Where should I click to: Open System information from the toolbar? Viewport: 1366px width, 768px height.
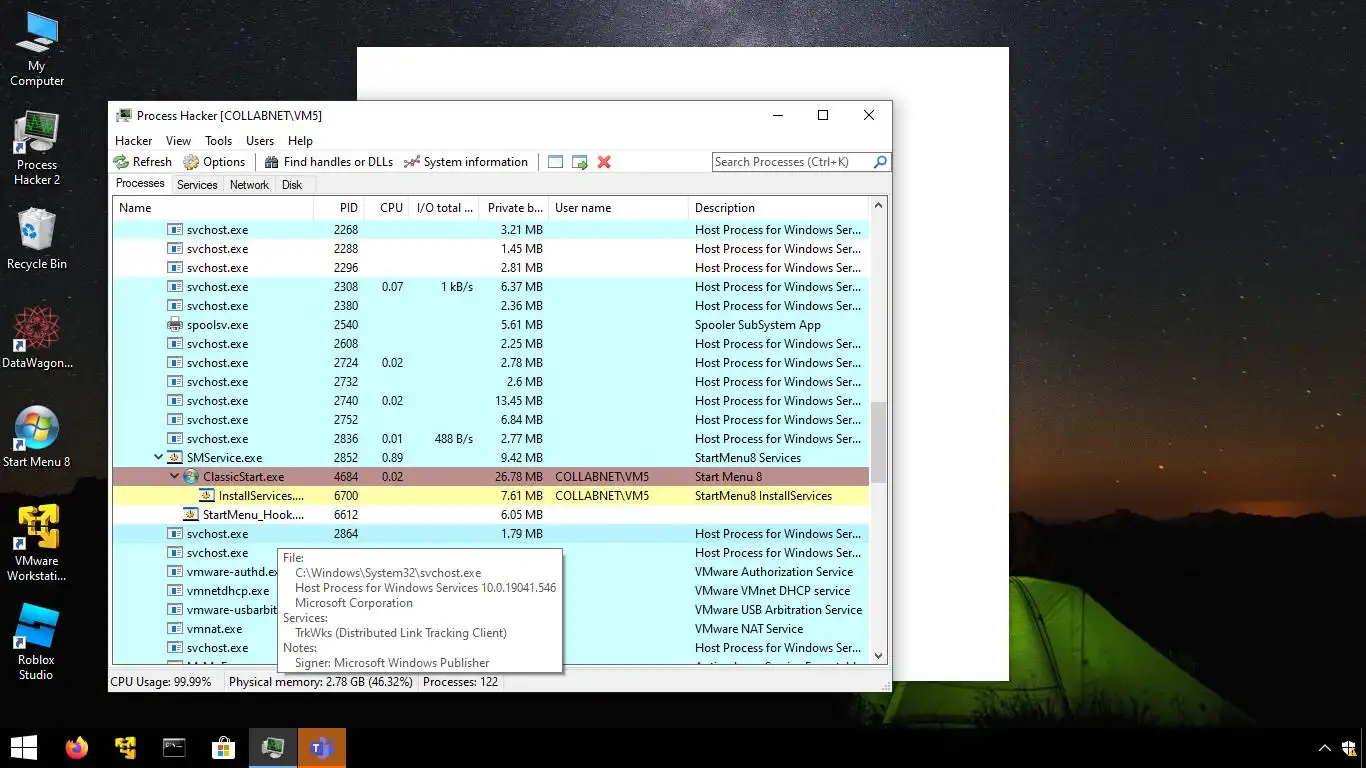tap(465, 162)
